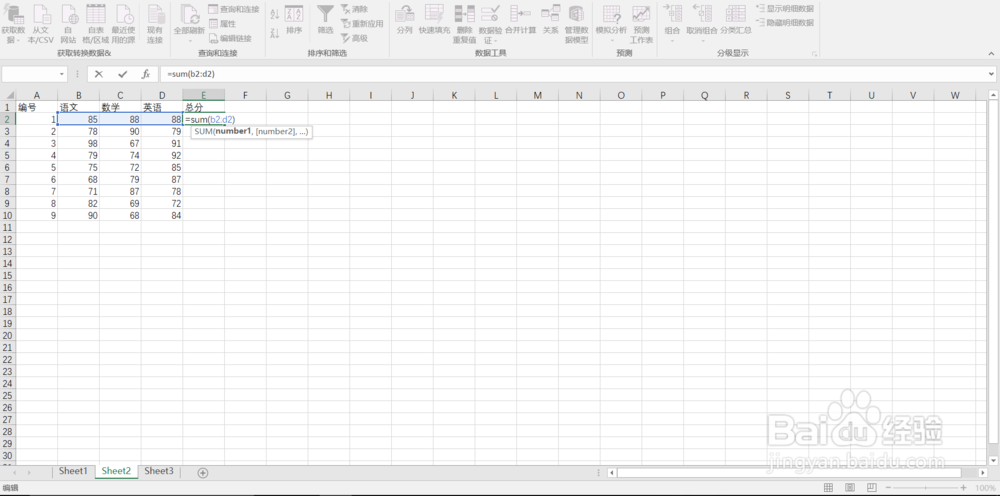Open connection 属性
The image size is (1000, 496).
(x=223, y=24)
